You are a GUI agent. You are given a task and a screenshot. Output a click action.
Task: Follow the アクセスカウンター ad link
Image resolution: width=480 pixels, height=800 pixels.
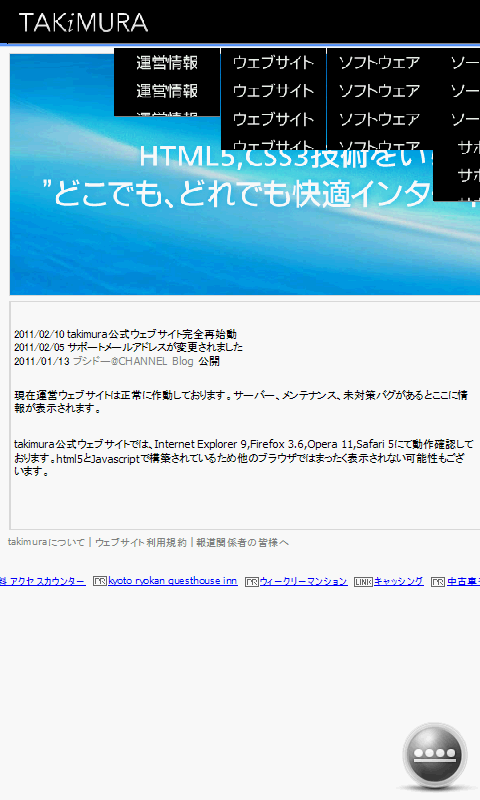[x=42, y=581]
